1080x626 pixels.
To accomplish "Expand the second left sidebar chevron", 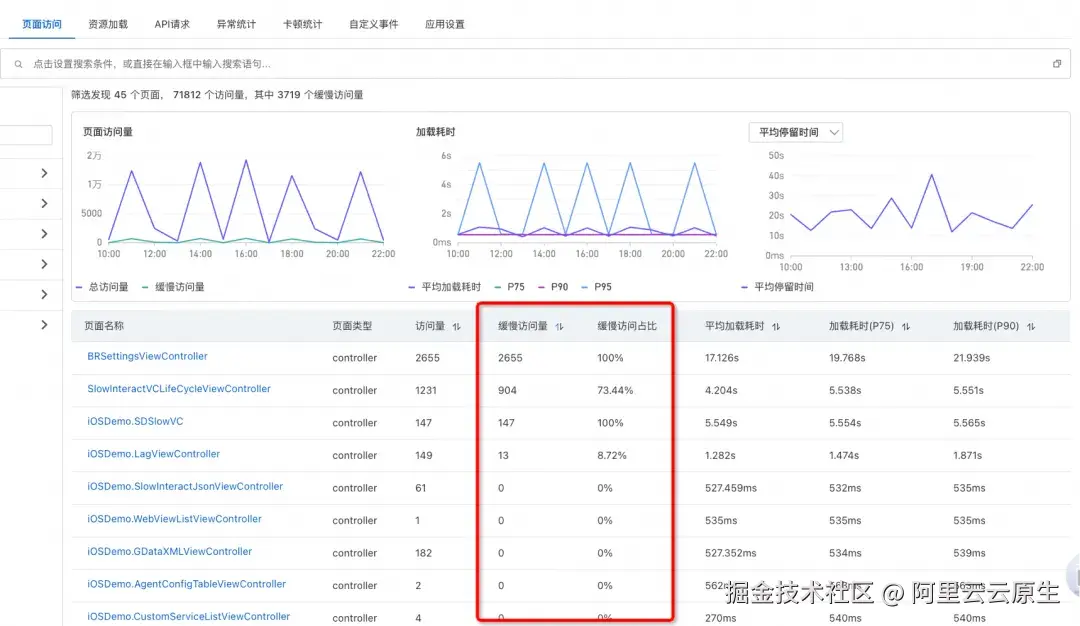I will coord(44,203).
